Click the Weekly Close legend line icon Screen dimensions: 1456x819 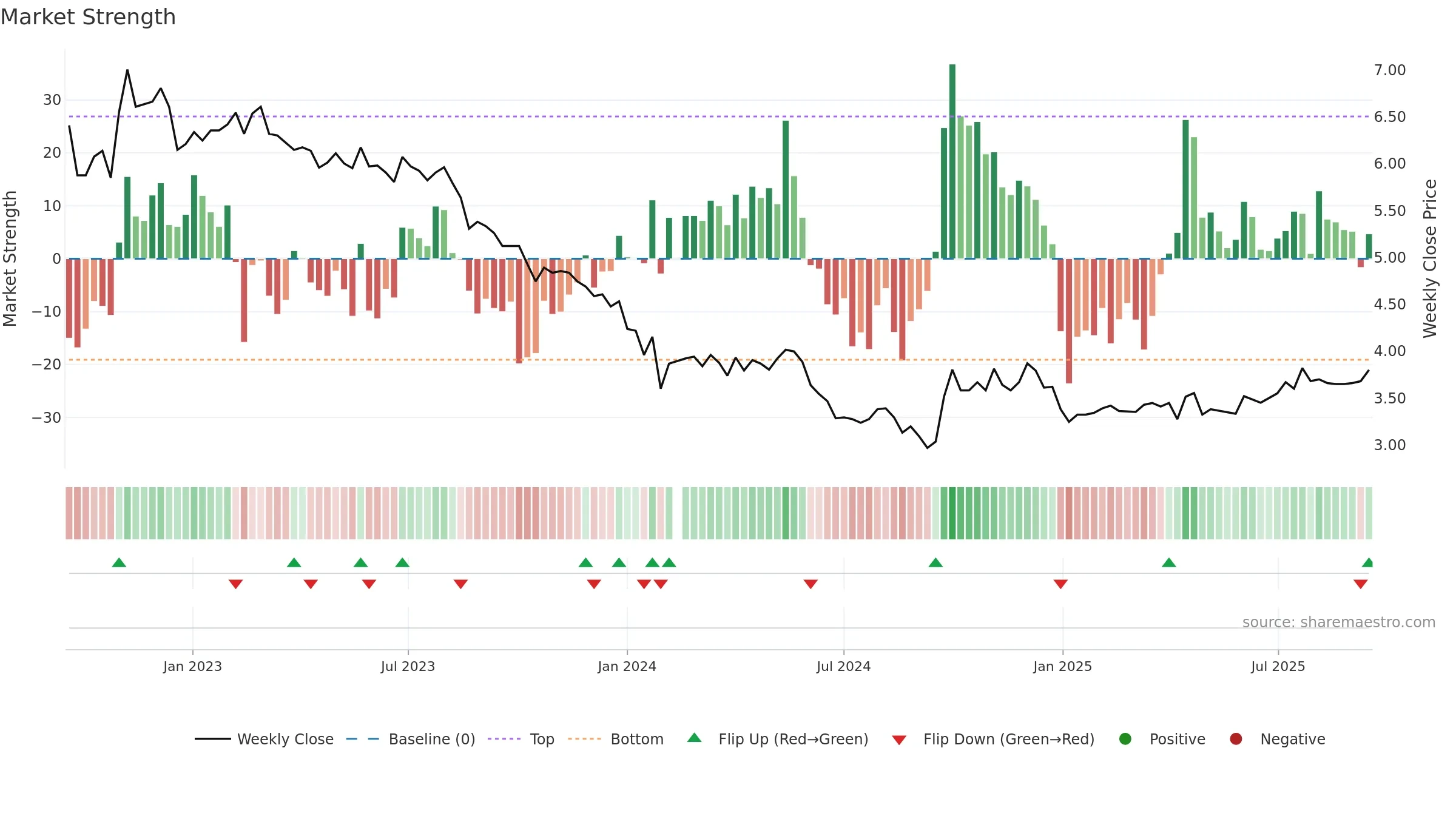tap(213, 739)
